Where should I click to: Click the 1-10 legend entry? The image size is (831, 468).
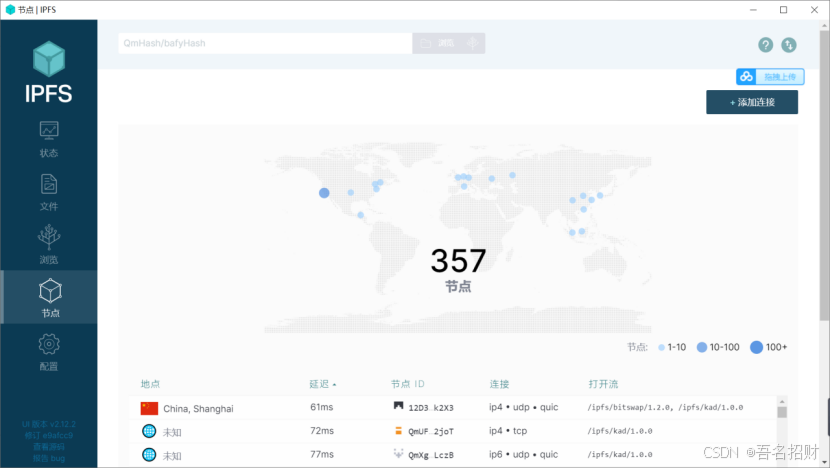[672, 347]
